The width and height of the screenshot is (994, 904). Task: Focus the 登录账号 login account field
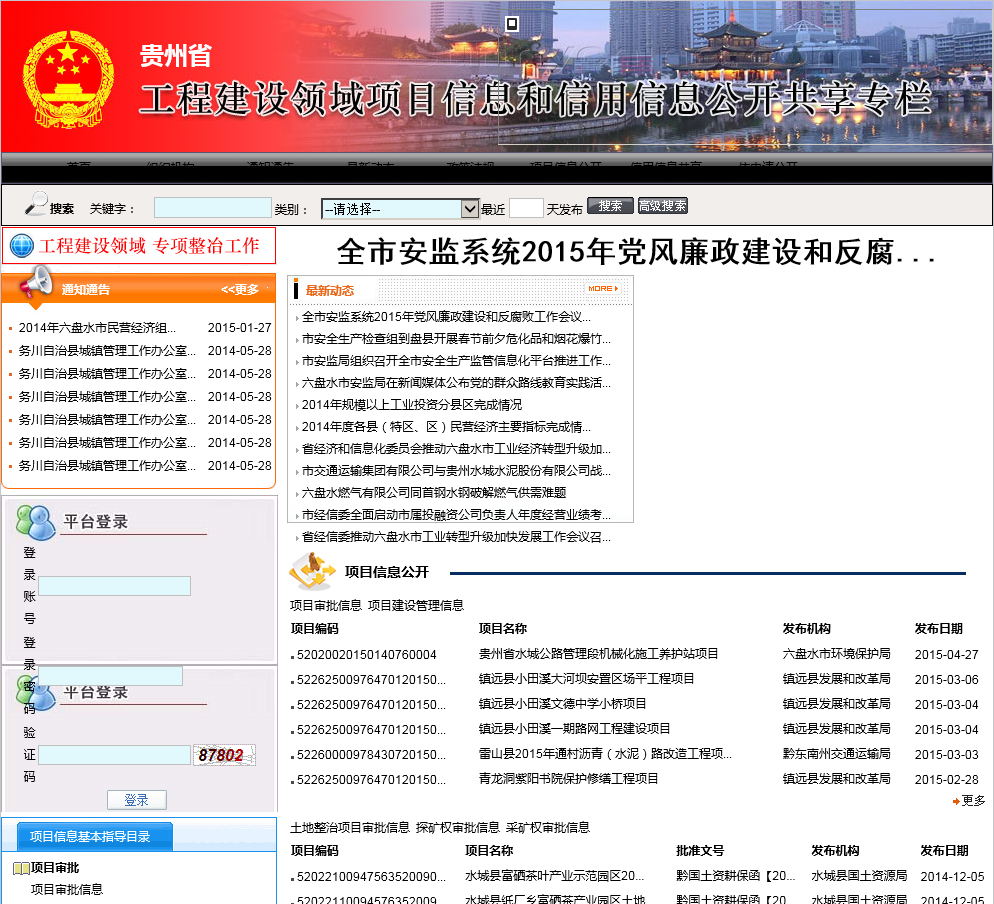114,586
